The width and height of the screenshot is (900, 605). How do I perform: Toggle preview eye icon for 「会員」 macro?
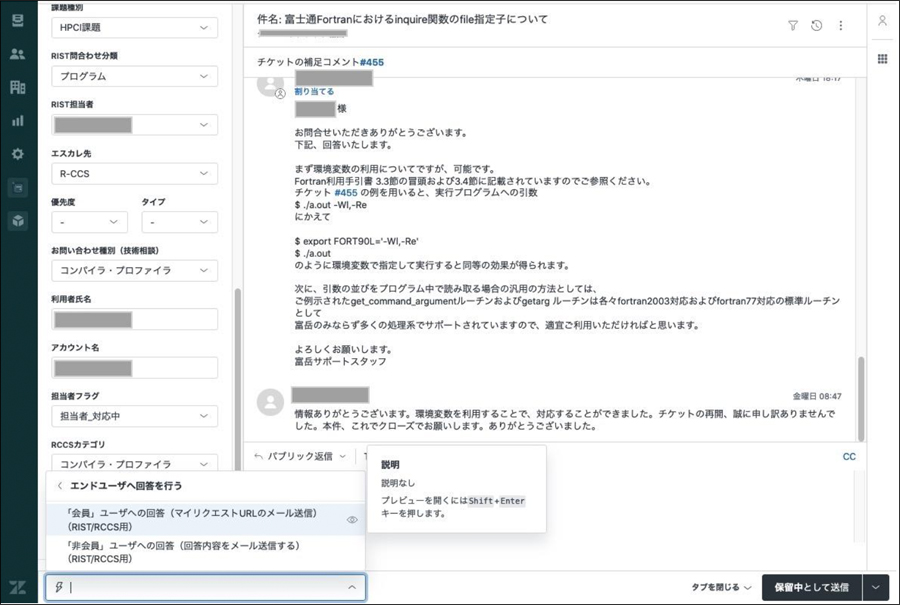click(x=352, y=519)
